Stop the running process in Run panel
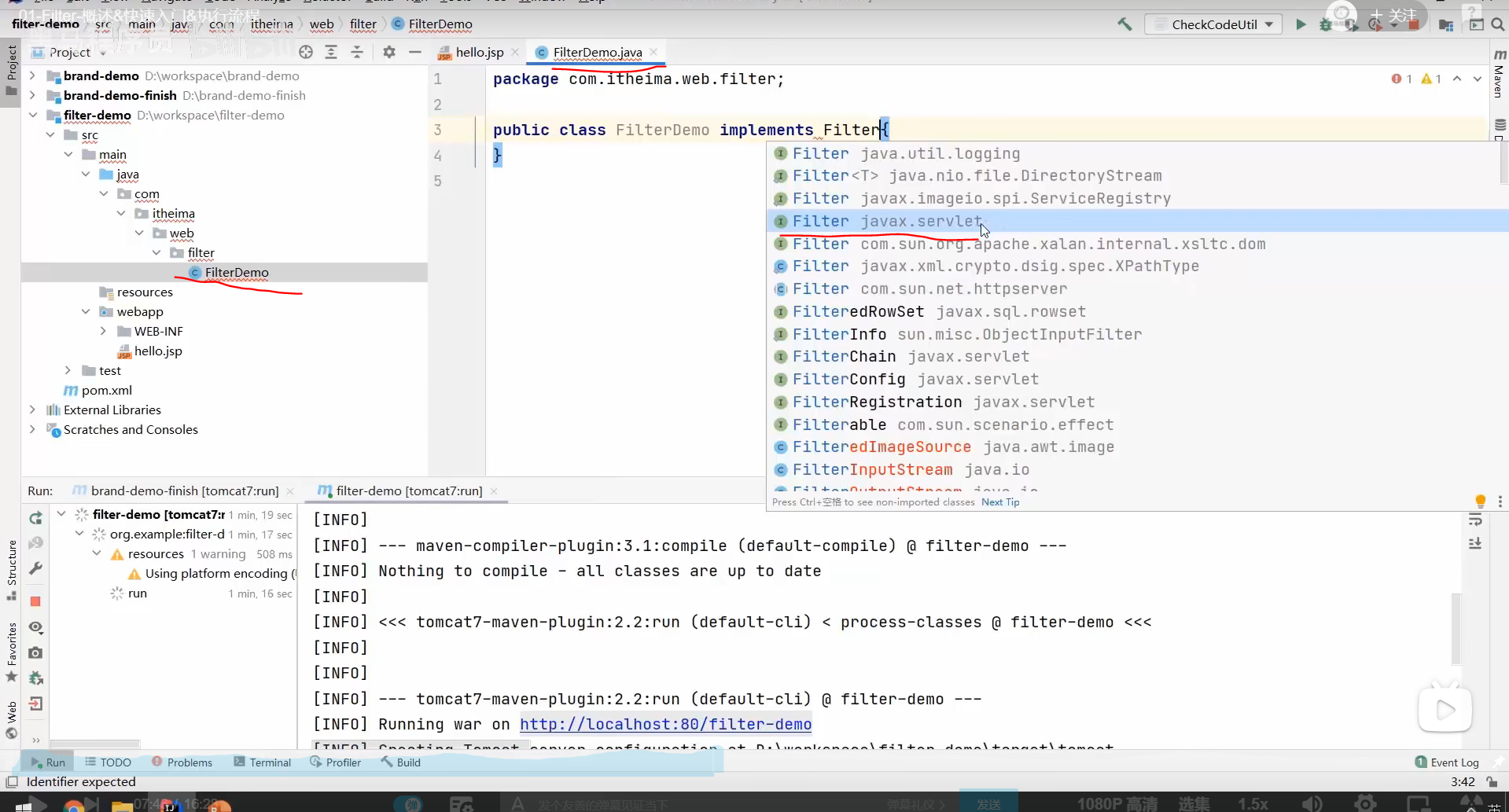 [x=35, y=601]
